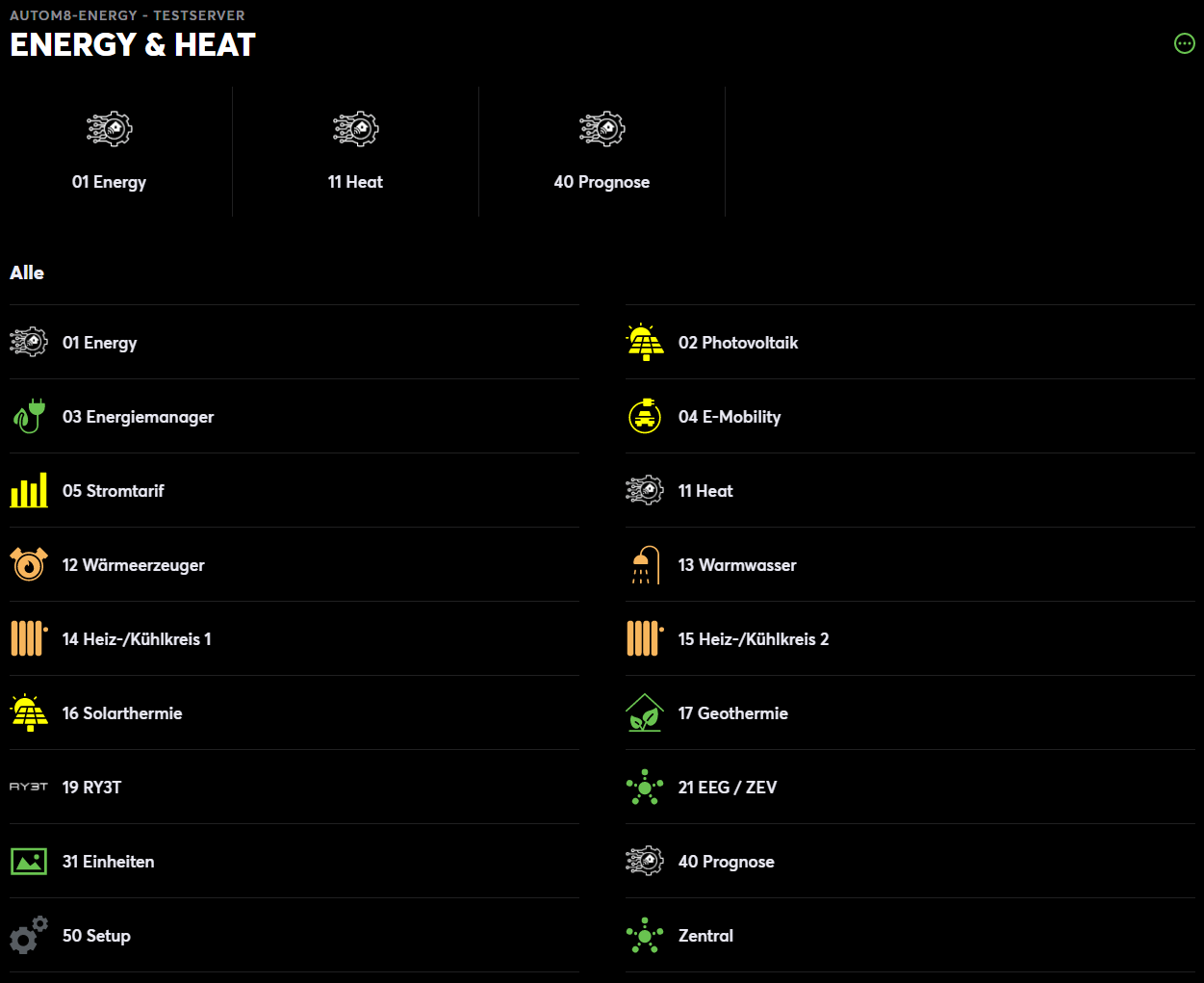Select 15 Heiz-/Kühlkreis 2 from the list

point(753,639)
